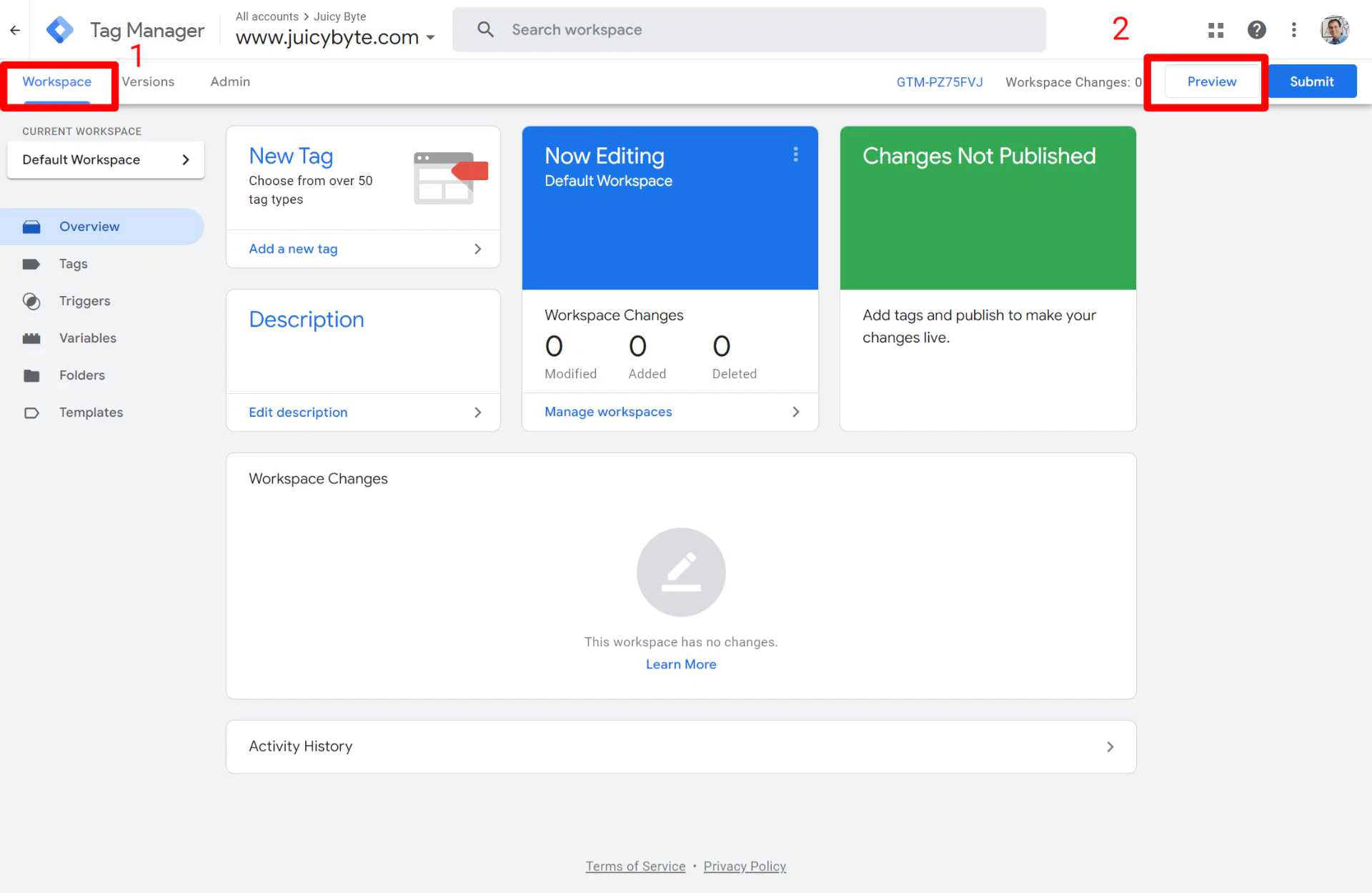Switch to the Versions tab
Viewport: 1372px width, 893px height.
pyautogui.click(x=147, y=82)
